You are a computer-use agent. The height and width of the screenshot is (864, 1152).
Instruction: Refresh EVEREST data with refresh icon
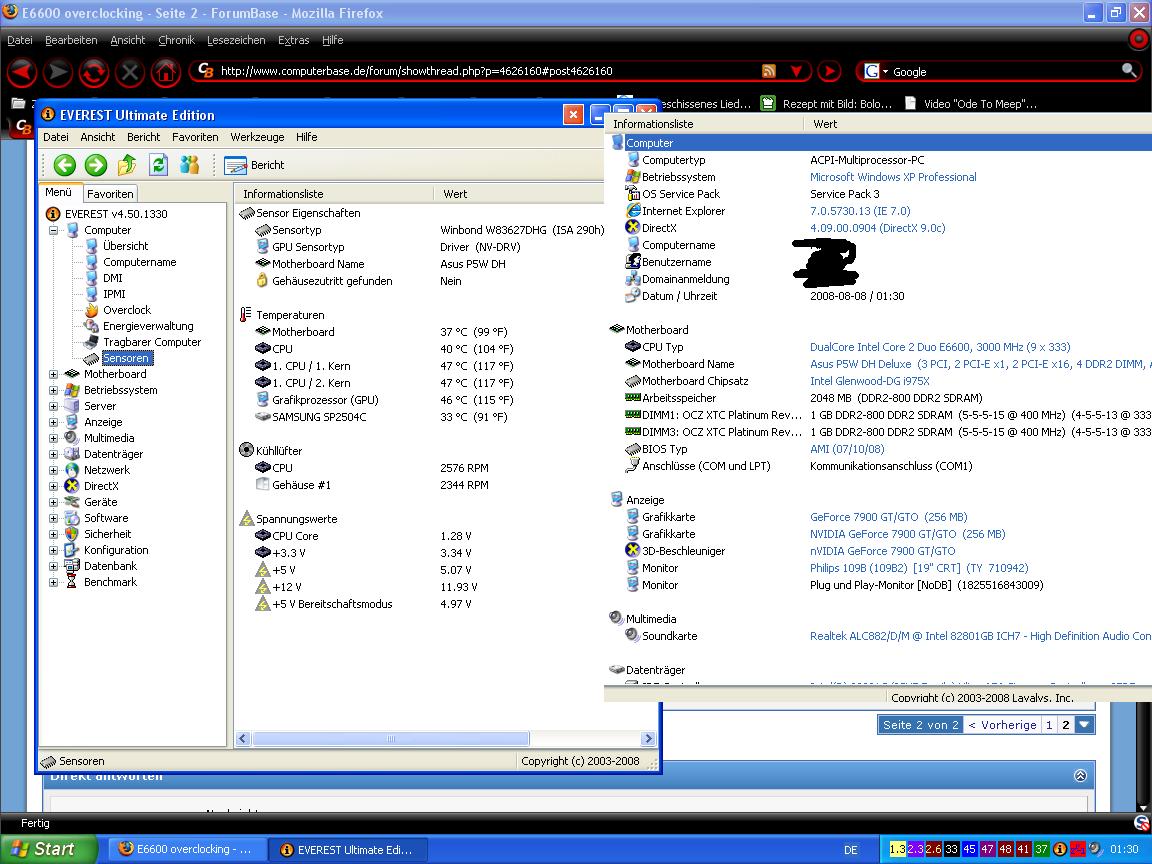pyautogui.click(x=158, y=165)
